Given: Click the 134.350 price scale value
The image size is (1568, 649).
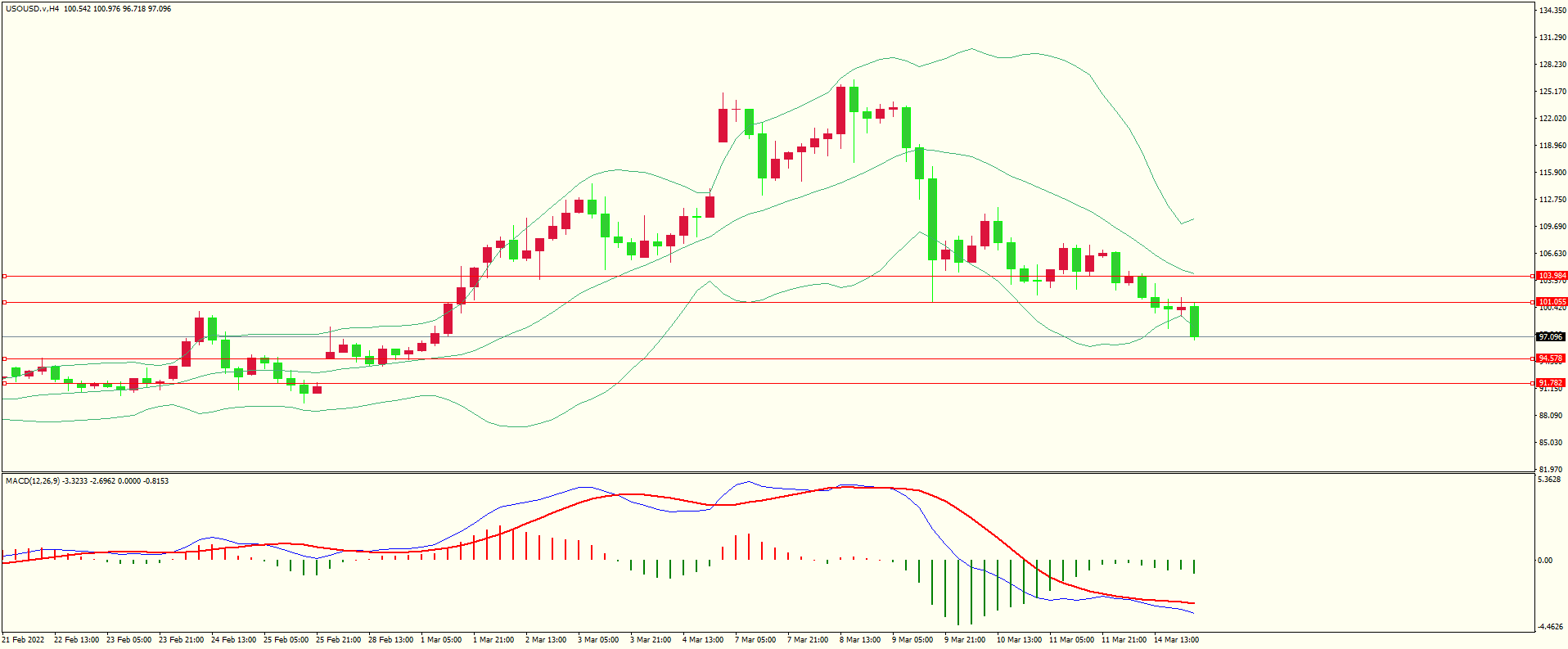Looking at the screenshot, I should [x=1552, y=11].
